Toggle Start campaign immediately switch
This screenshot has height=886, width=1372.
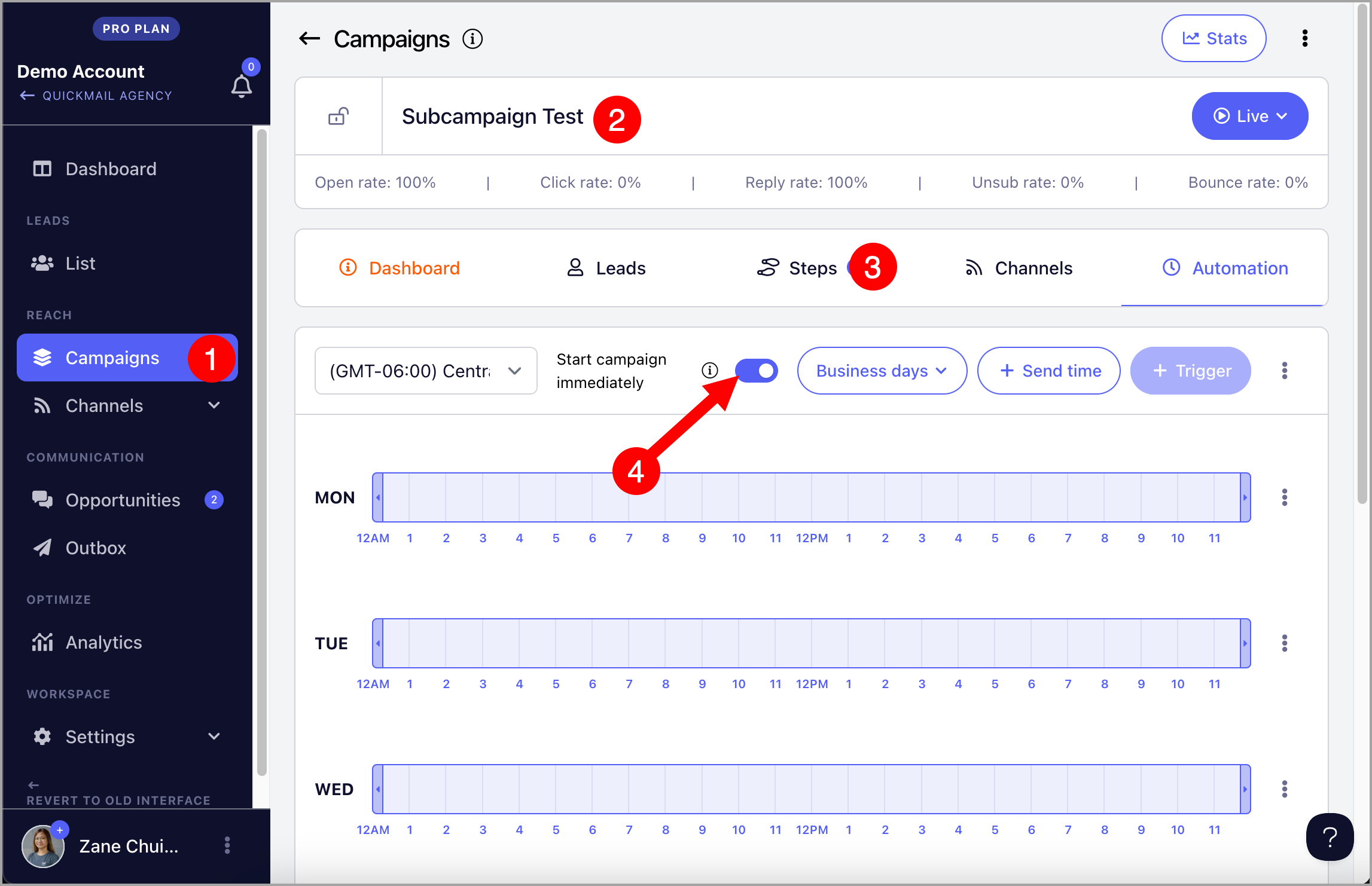(756, 371)
